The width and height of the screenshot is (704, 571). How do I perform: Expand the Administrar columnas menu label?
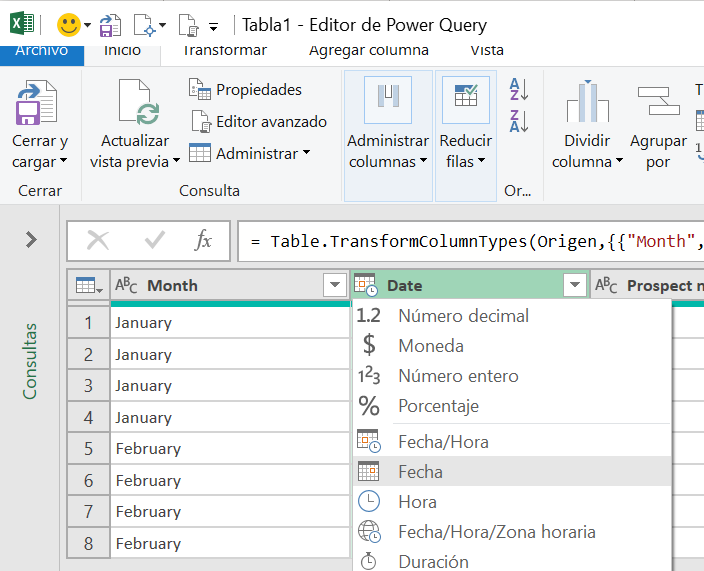(x=388, y=151)
